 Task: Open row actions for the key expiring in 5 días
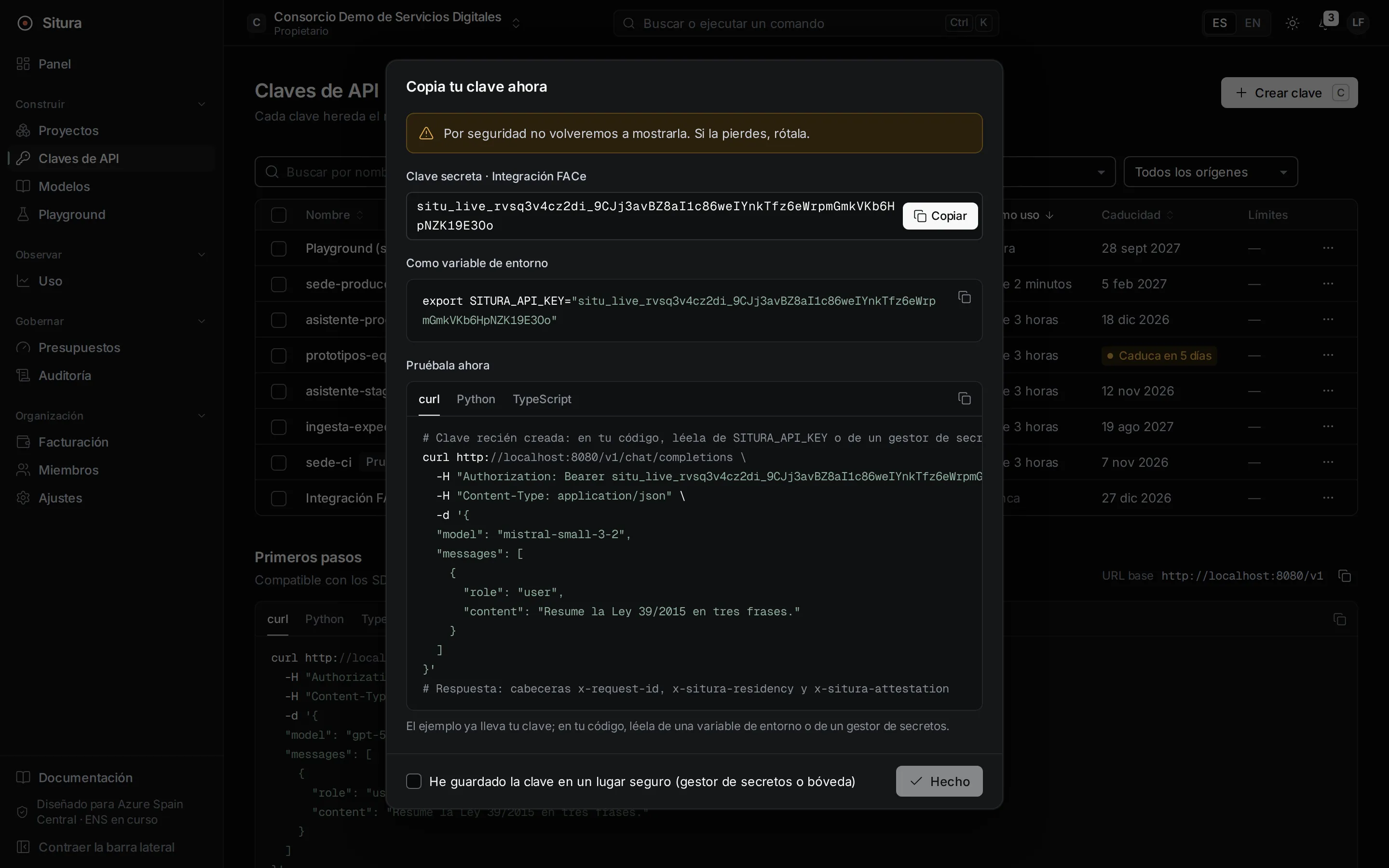pyautogui.click(x=1328, y=355)
